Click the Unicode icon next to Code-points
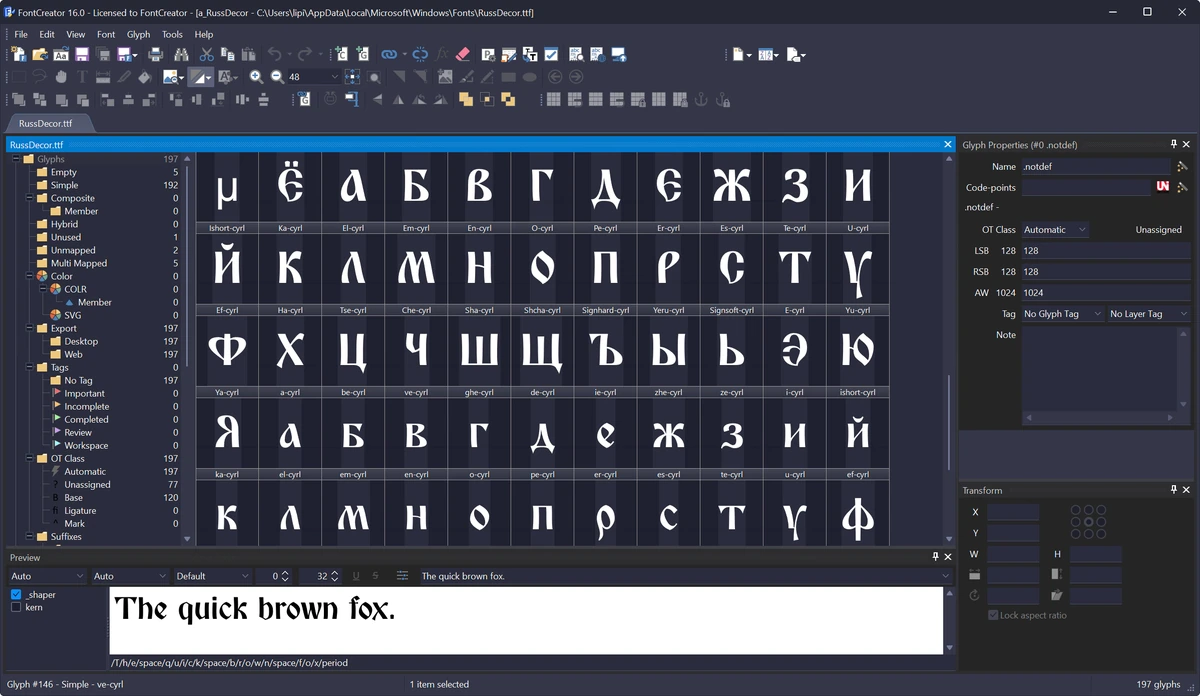This screenshot has height=696, width=1200. (x=1163, y=187)
